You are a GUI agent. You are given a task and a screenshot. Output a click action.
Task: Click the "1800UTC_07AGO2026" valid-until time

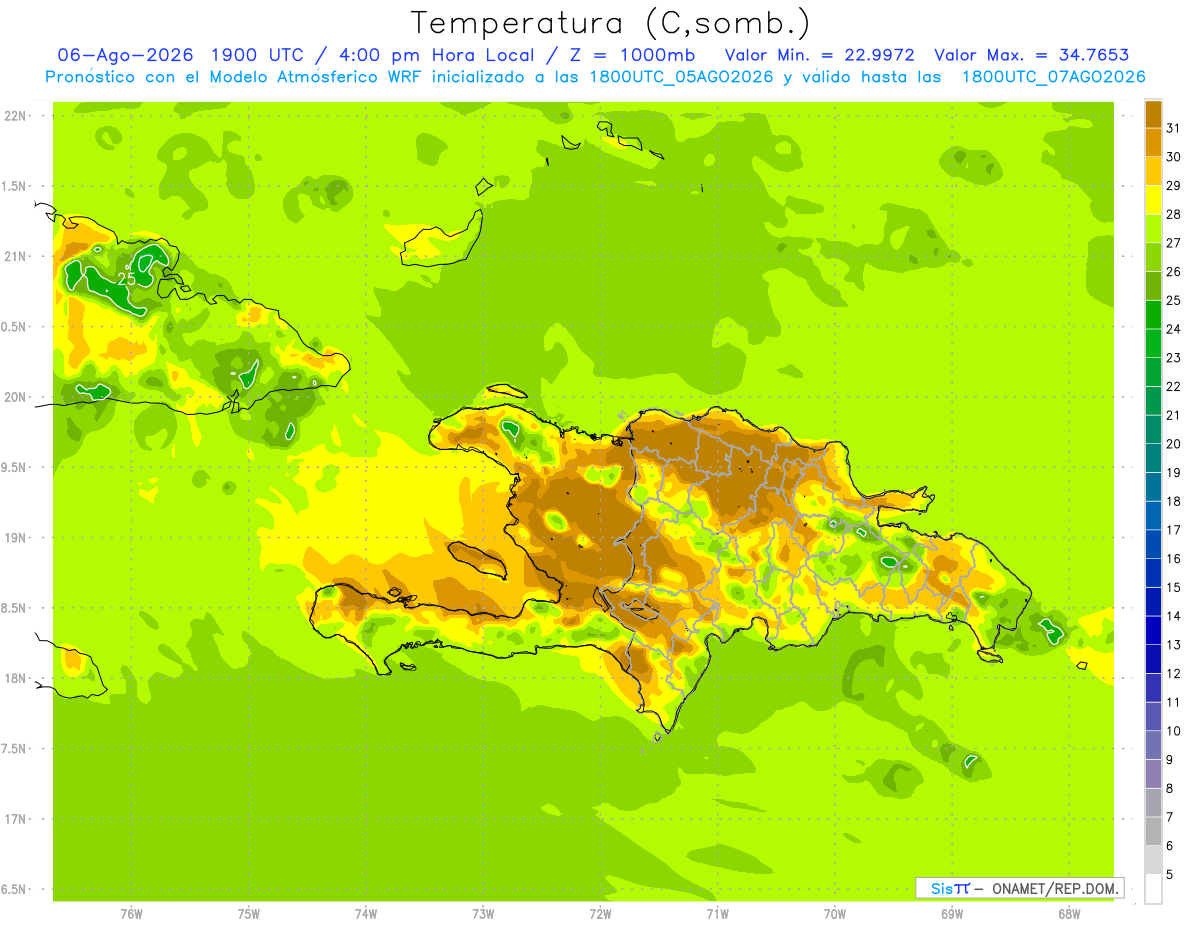[x=1053, y=77]
